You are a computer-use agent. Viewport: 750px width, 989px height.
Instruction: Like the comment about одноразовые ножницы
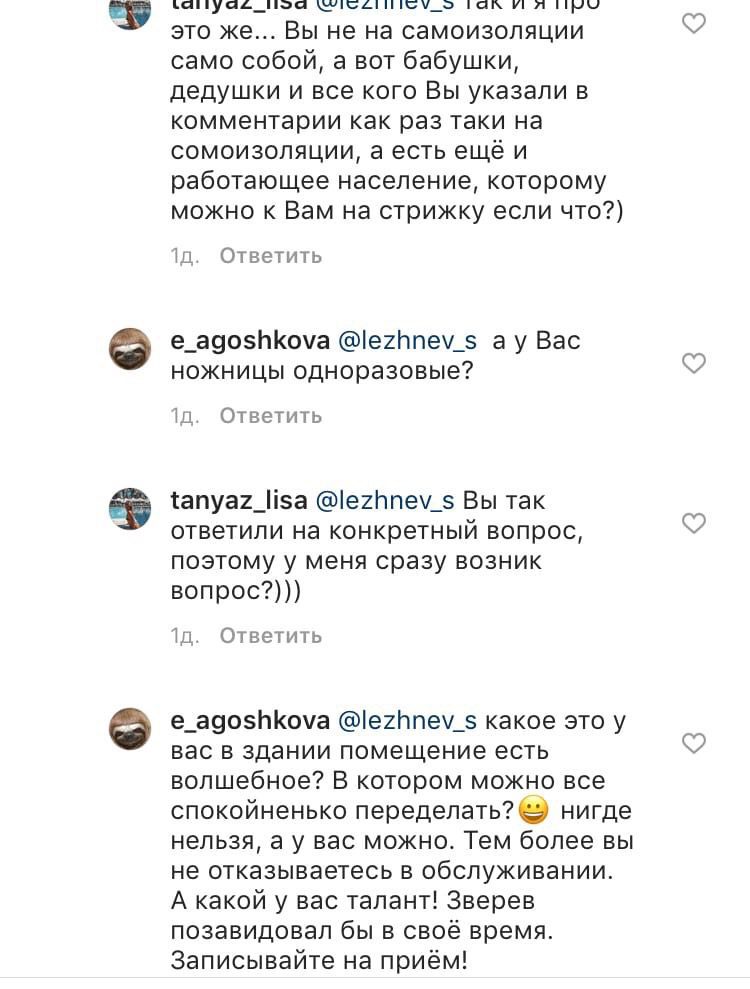tap(693, 363)
